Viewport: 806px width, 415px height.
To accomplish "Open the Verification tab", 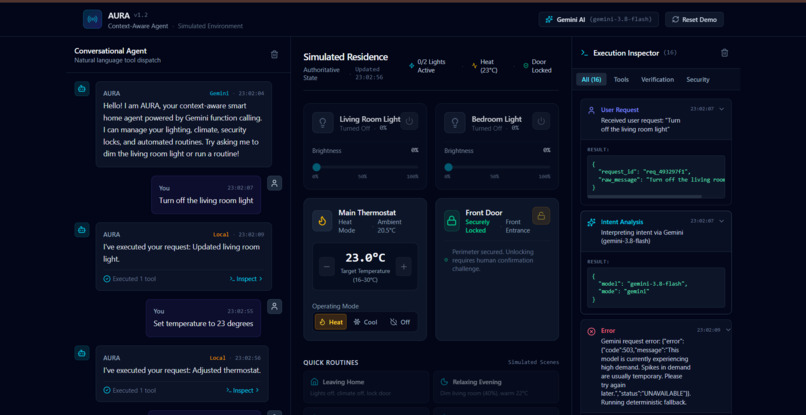I will tap(657, 80).
